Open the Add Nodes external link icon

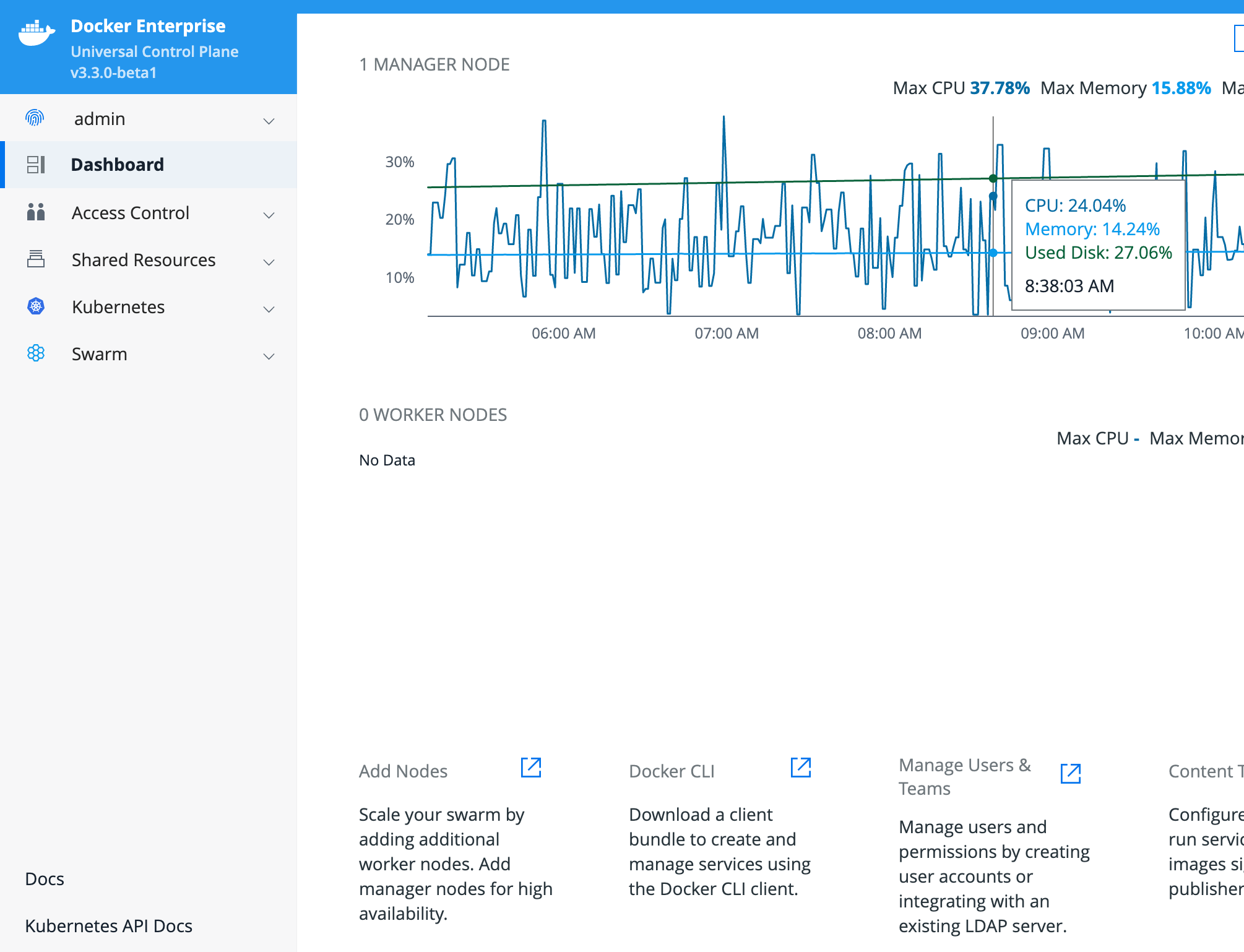pos(531,768)
